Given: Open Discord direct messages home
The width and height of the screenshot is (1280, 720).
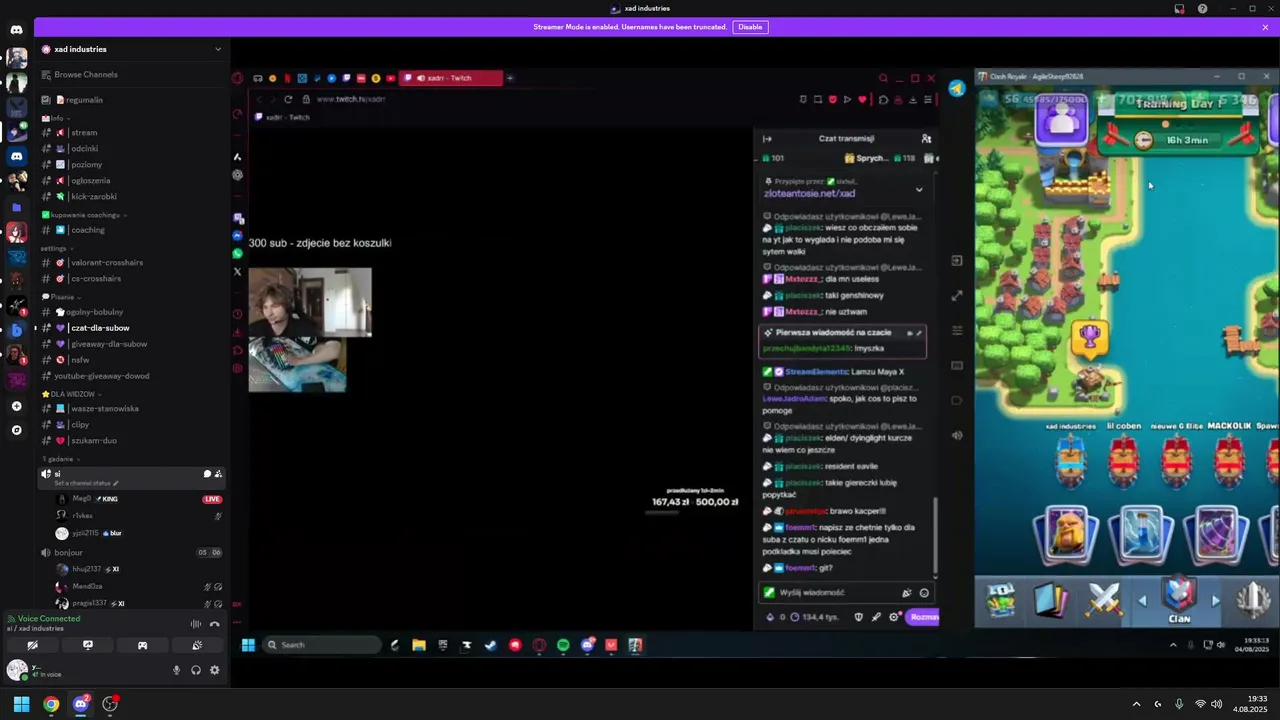Looking at the screenshot, I should [x=16, y=30].
